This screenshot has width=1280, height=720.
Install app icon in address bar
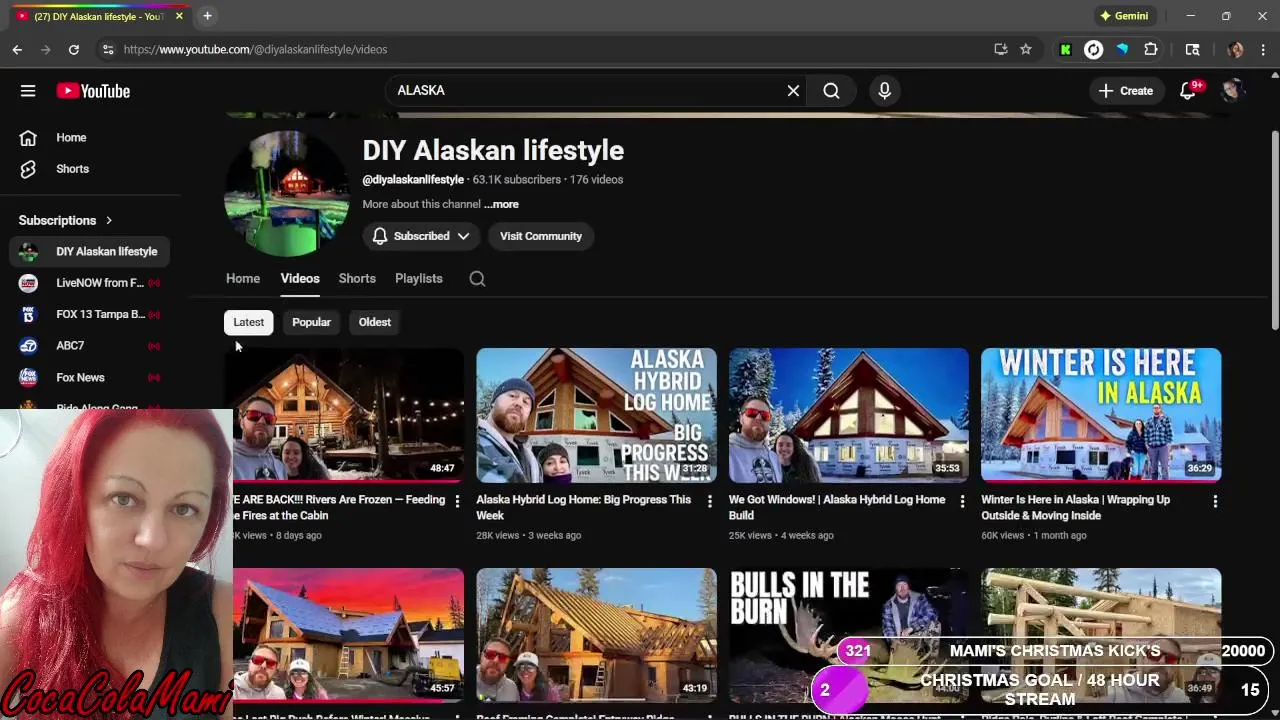coord(1001,49)
